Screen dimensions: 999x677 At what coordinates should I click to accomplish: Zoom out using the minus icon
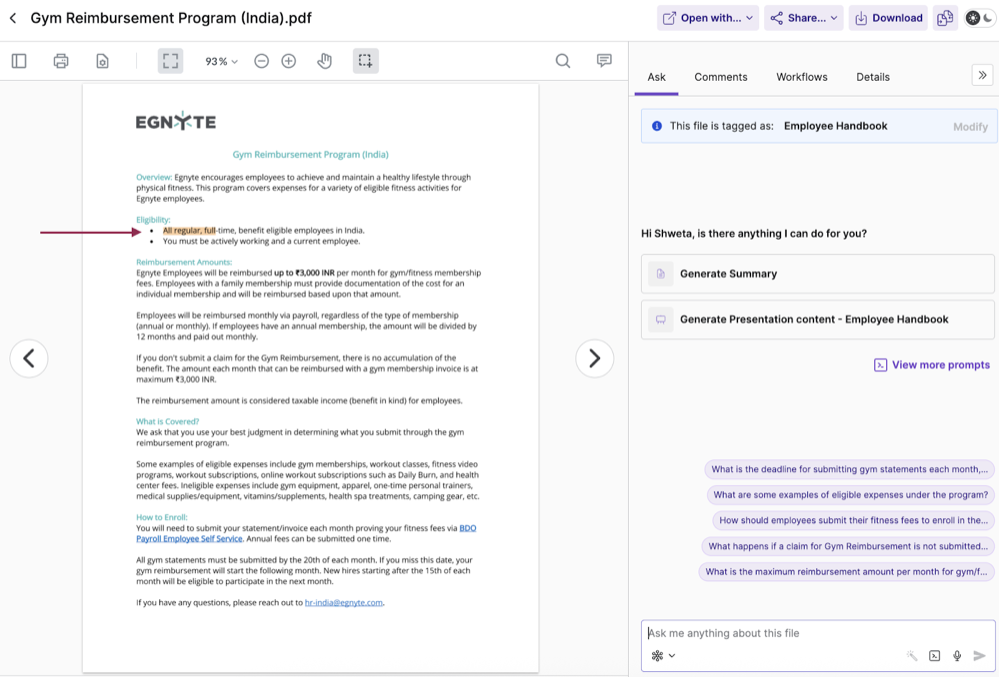point(261,61)
